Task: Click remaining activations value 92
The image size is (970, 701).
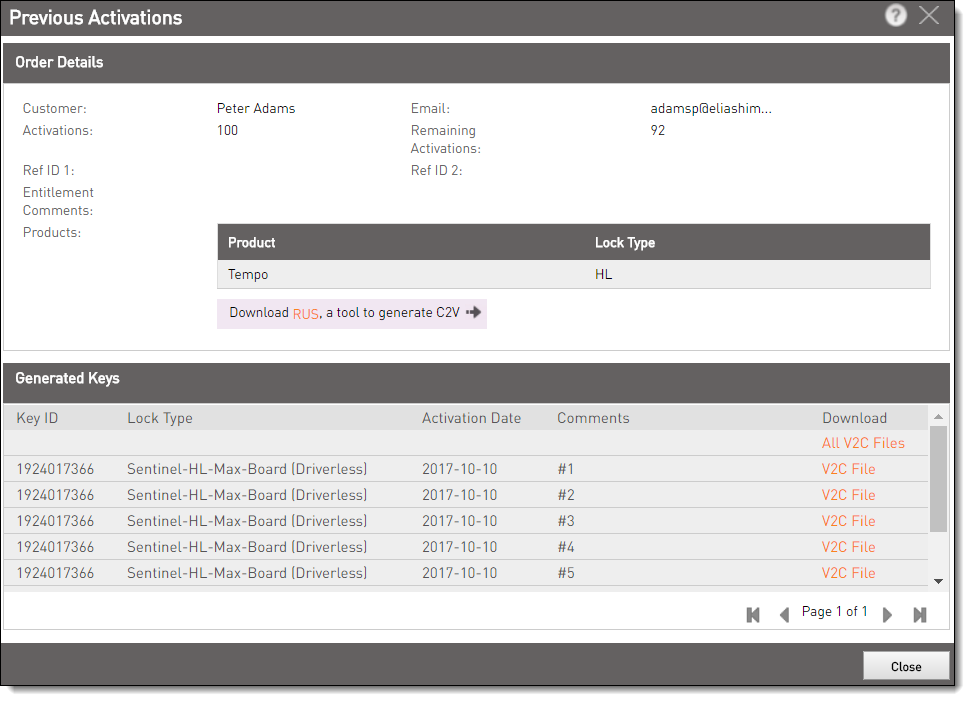Action: tap(657, 130)
